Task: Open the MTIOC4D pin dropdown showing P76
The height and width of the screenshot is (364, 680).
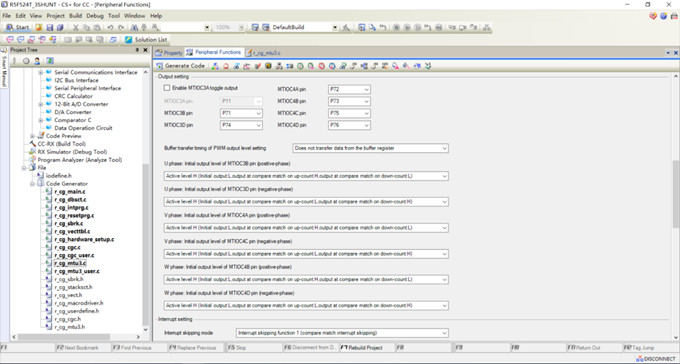Action: click(349, 125)
